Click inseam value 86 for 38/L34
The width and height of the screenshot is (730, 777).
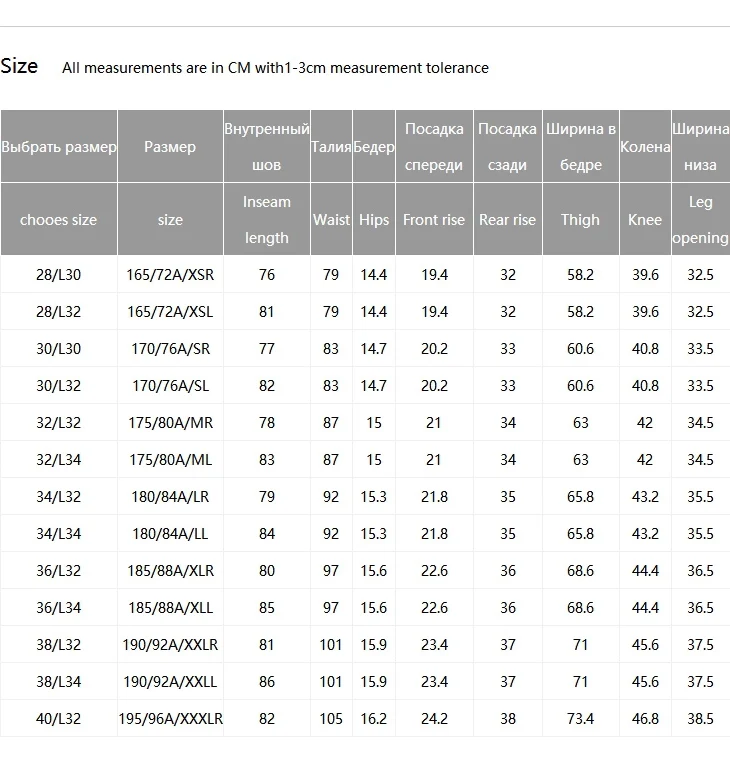click(267, 682)
